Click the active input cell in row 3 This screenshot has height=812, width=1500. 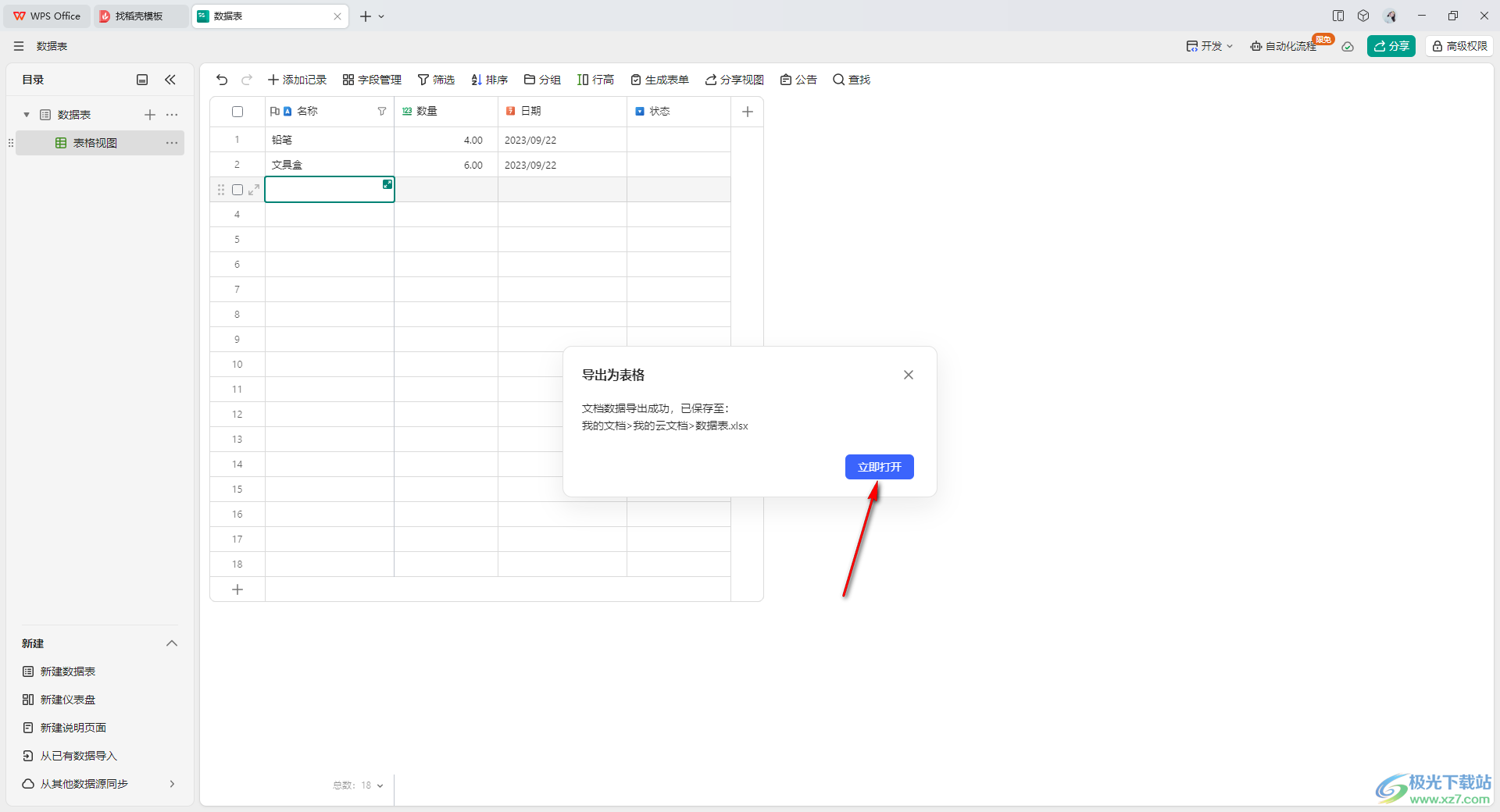click(330, 190)
